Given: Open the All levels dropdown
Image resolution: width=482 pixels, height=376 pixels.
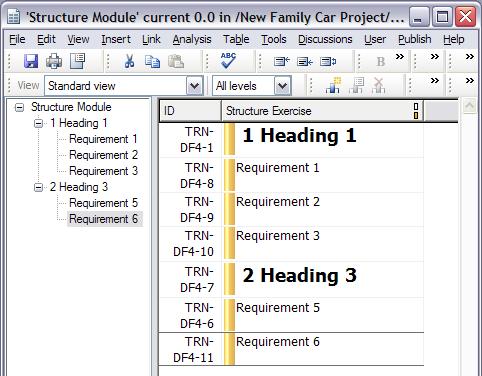Looking at the screenshot, I should [x=283, y=86].
